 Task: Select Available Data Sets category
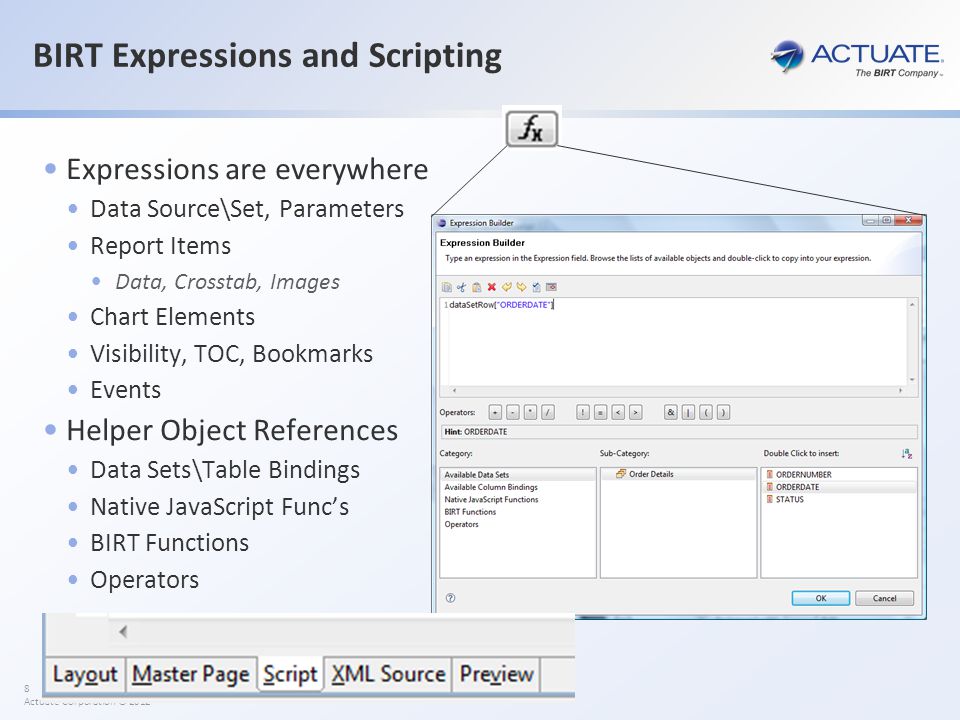517,474
